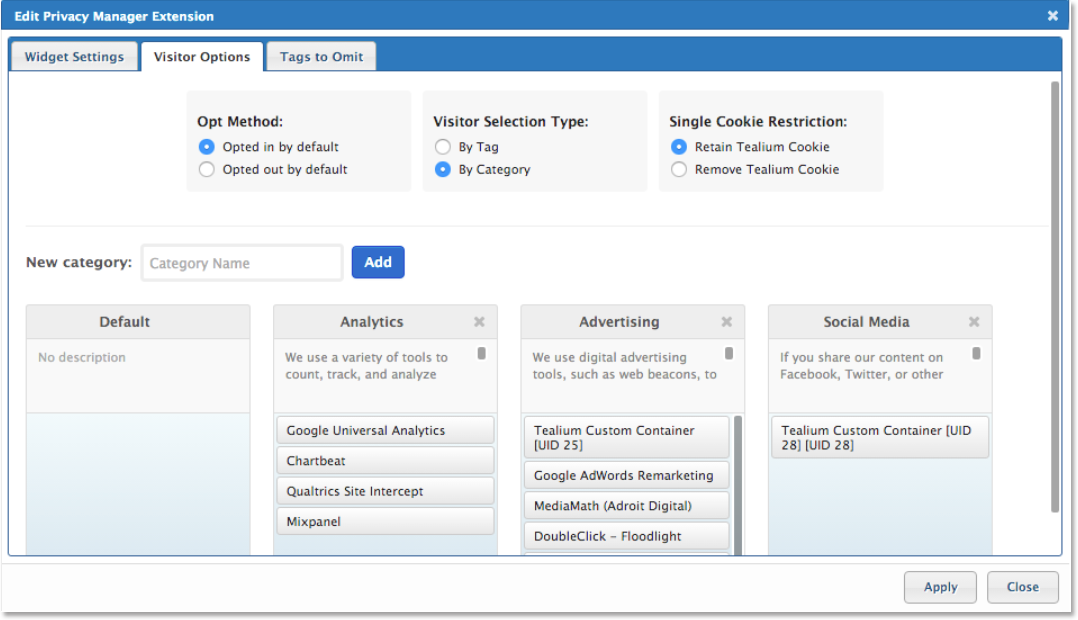
Task: Select Retain Tealium Cookie option
Action: pyautogui.click(x=679, y=147)
